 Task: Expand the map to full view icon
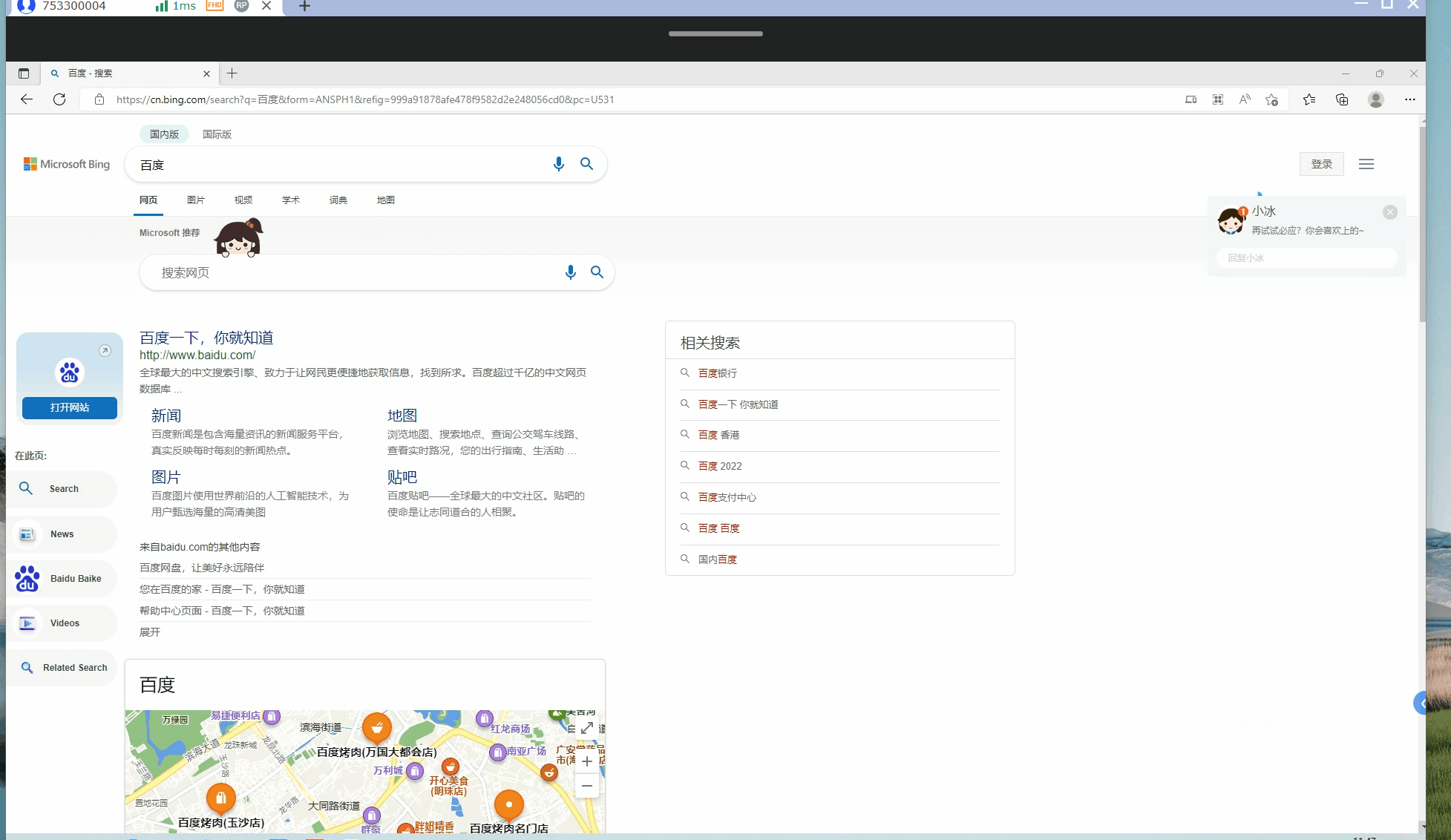(x=587, y=728)
